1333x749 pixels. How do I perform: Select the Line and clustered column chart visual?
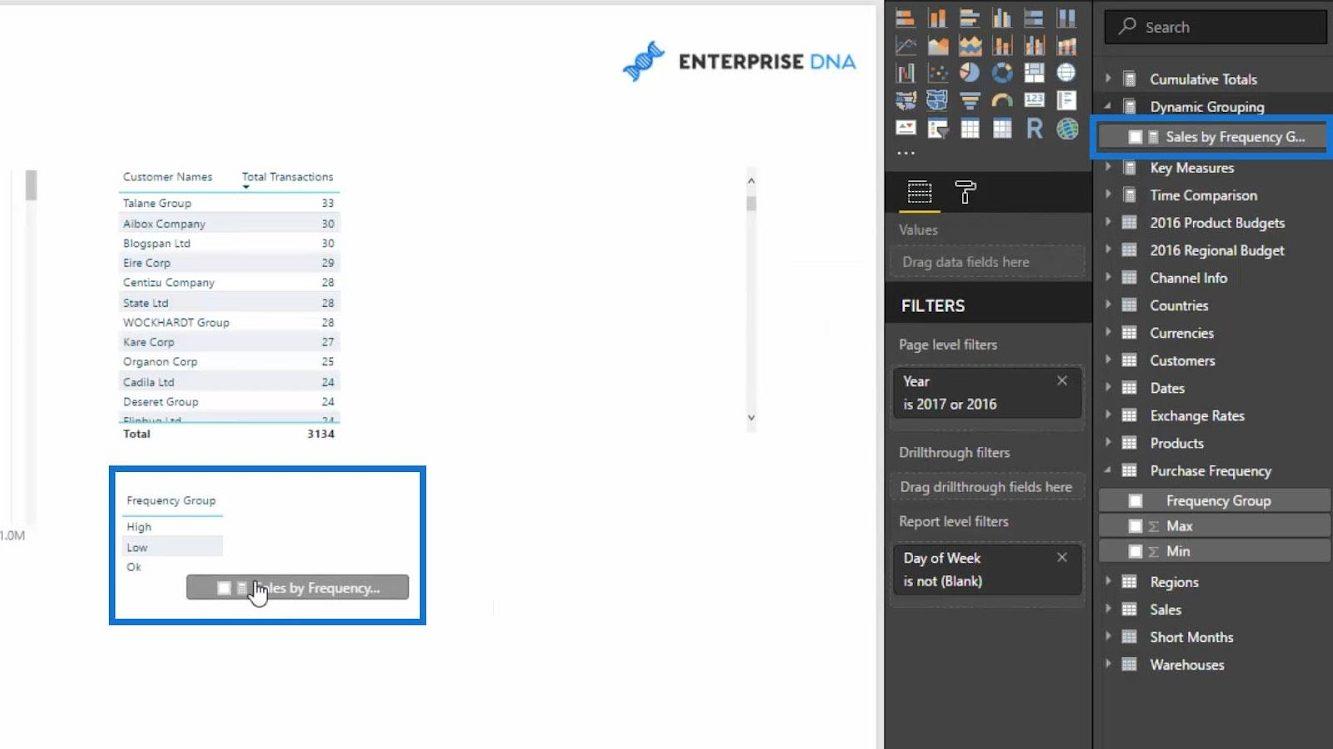1034,45
